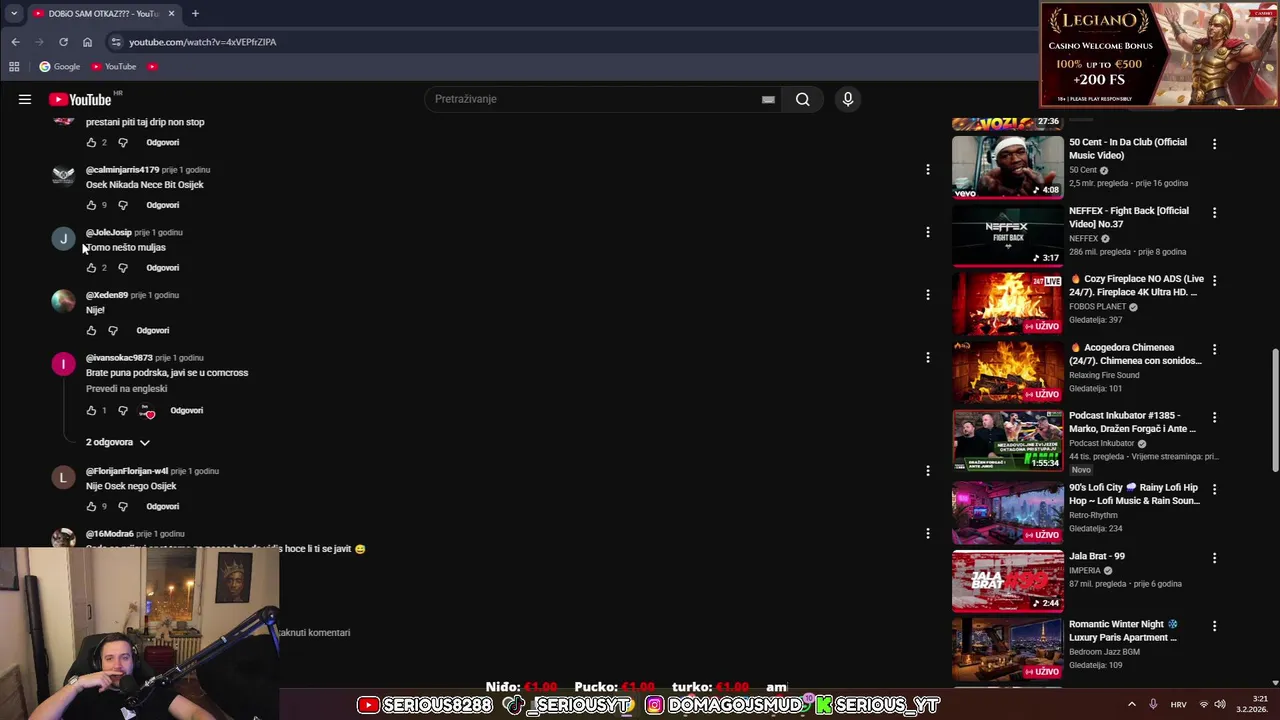Show hidden system tray icons arrow
Image resolution: width=1280 pixels, height=720 pixels.
(x=1132, y=704)
